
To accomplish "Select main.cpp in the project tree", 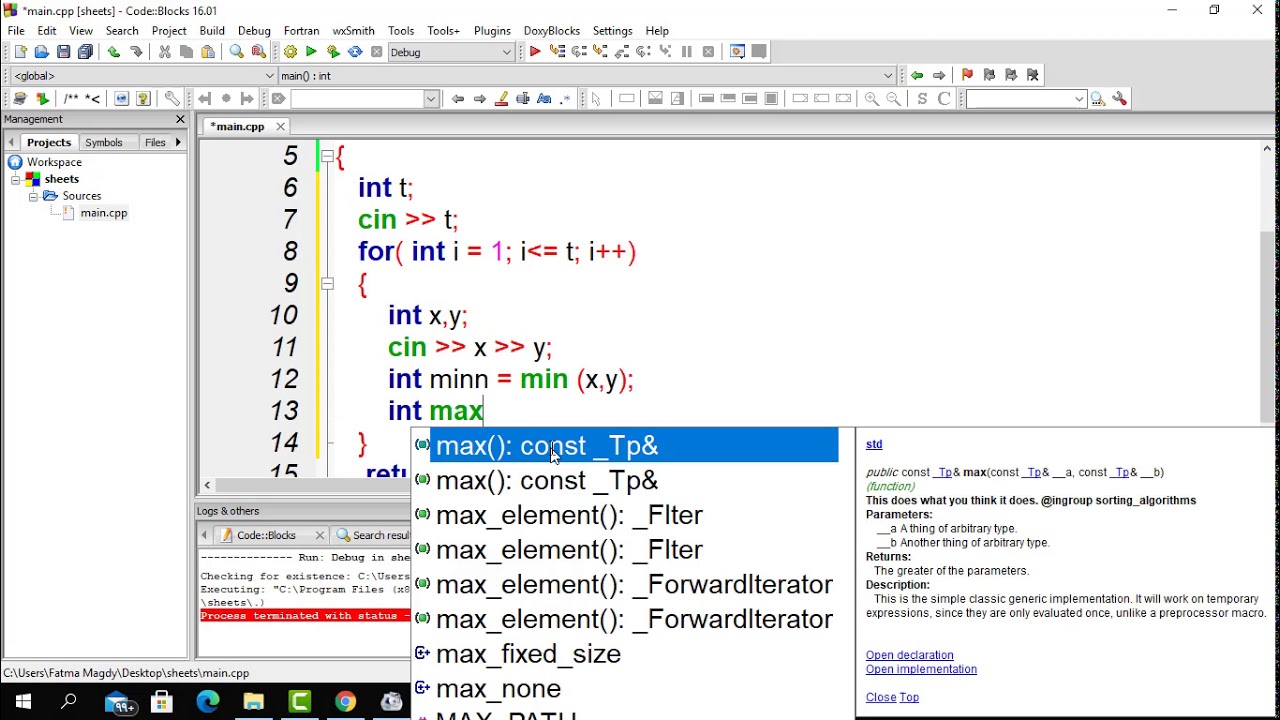I will point(104,213).
